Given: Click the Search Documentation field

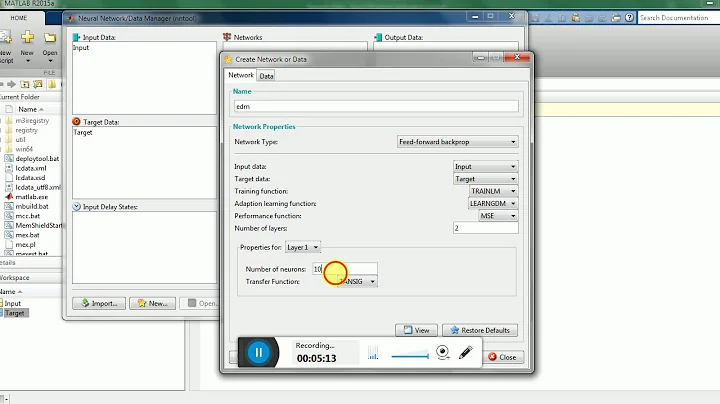Looking at the screenshot, I should [679, 17].
